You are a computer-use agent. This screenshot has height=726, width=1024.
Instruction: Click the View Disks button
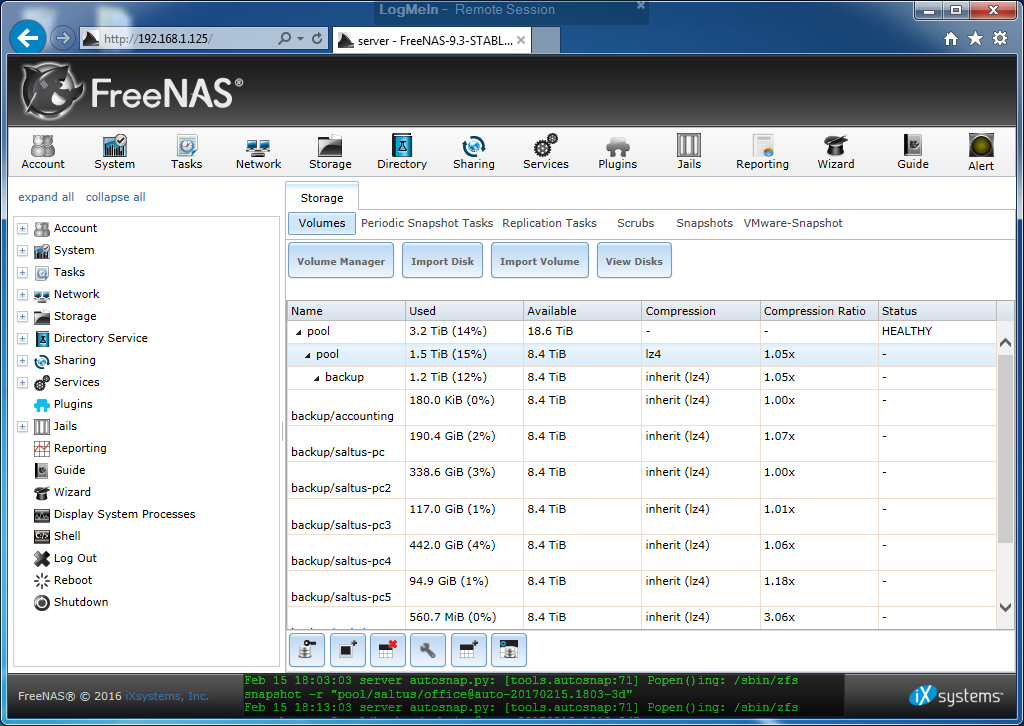tap(634, 260)
